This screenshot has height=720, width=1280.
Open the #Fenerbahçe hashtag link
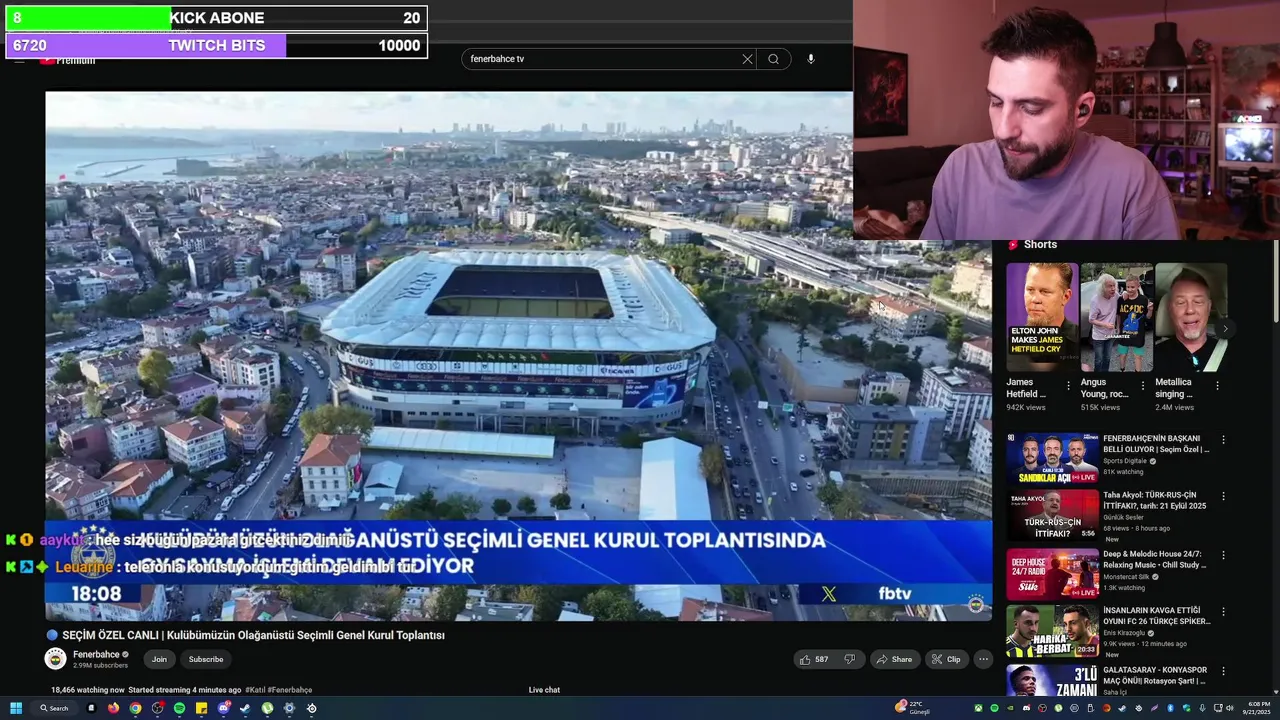coord(290,690)
